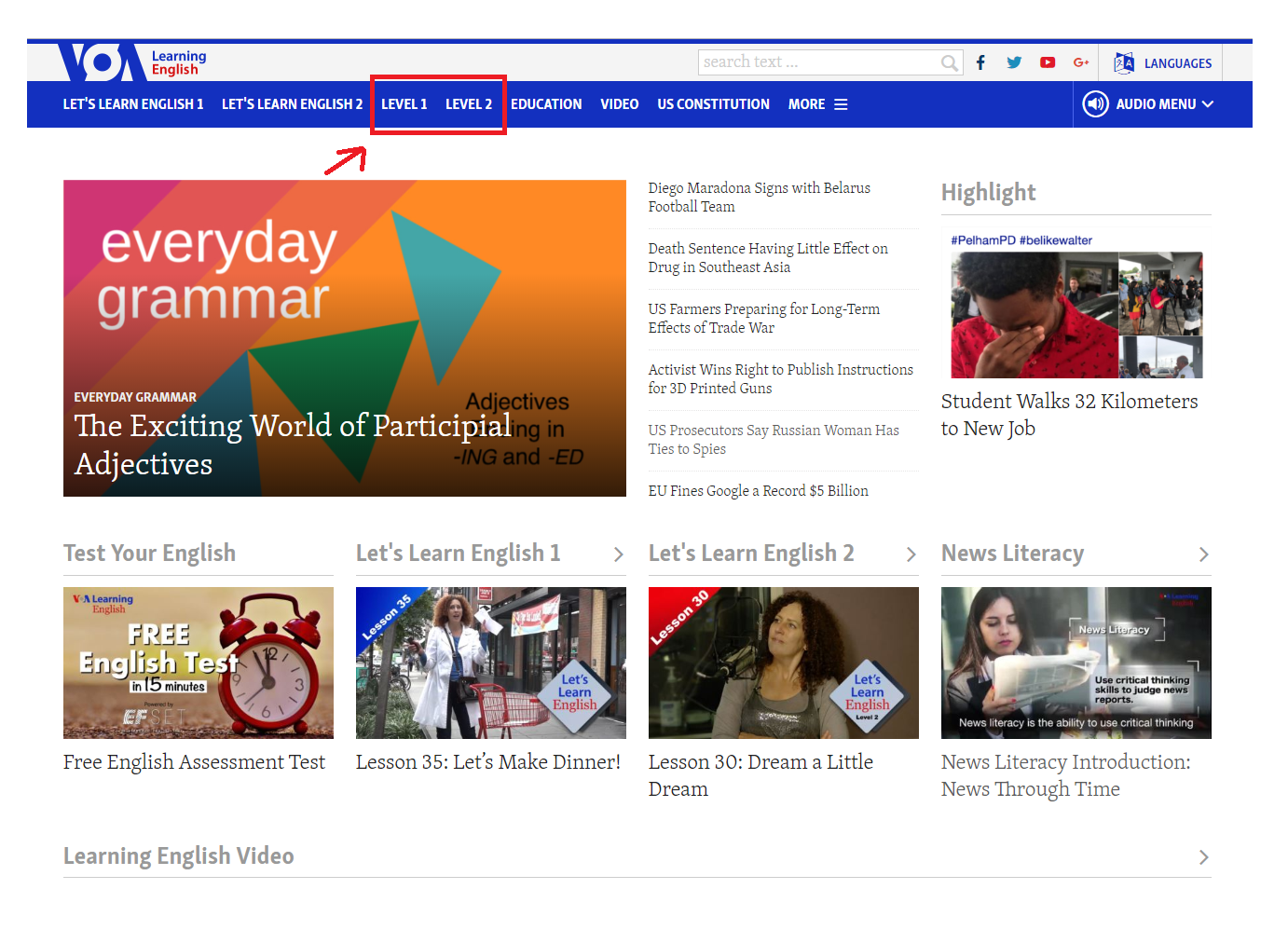Select Level 2 in navigation bar
1288x930 pixels.
[469, 104]
